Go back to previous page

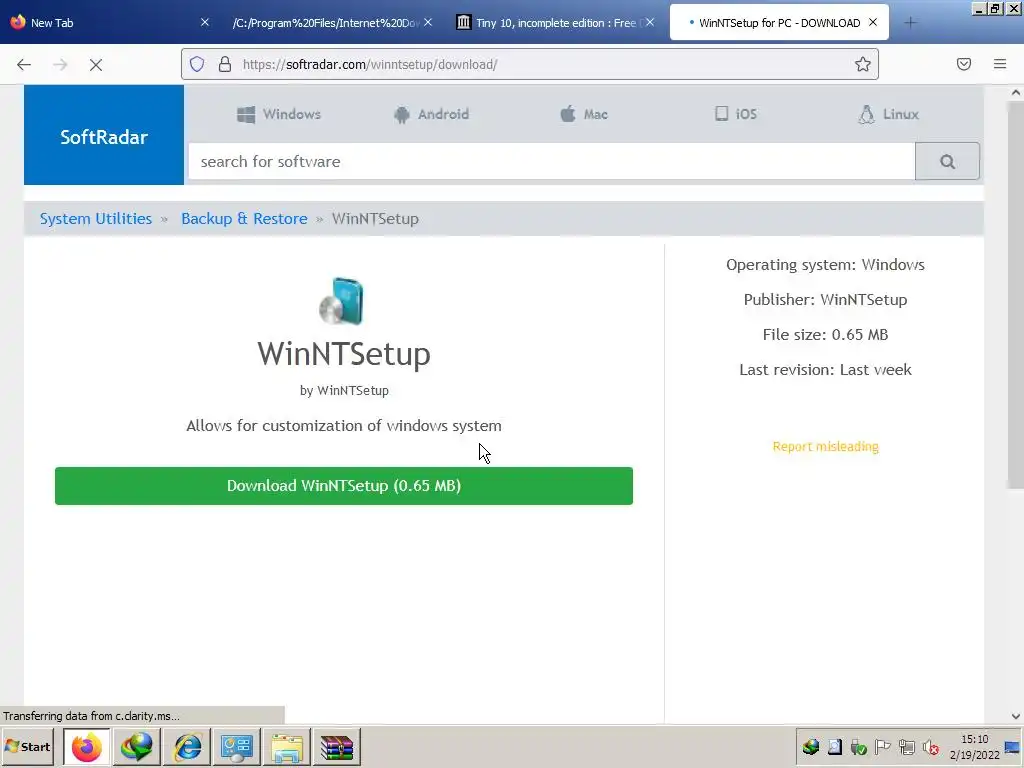click(x=24, y=65)
